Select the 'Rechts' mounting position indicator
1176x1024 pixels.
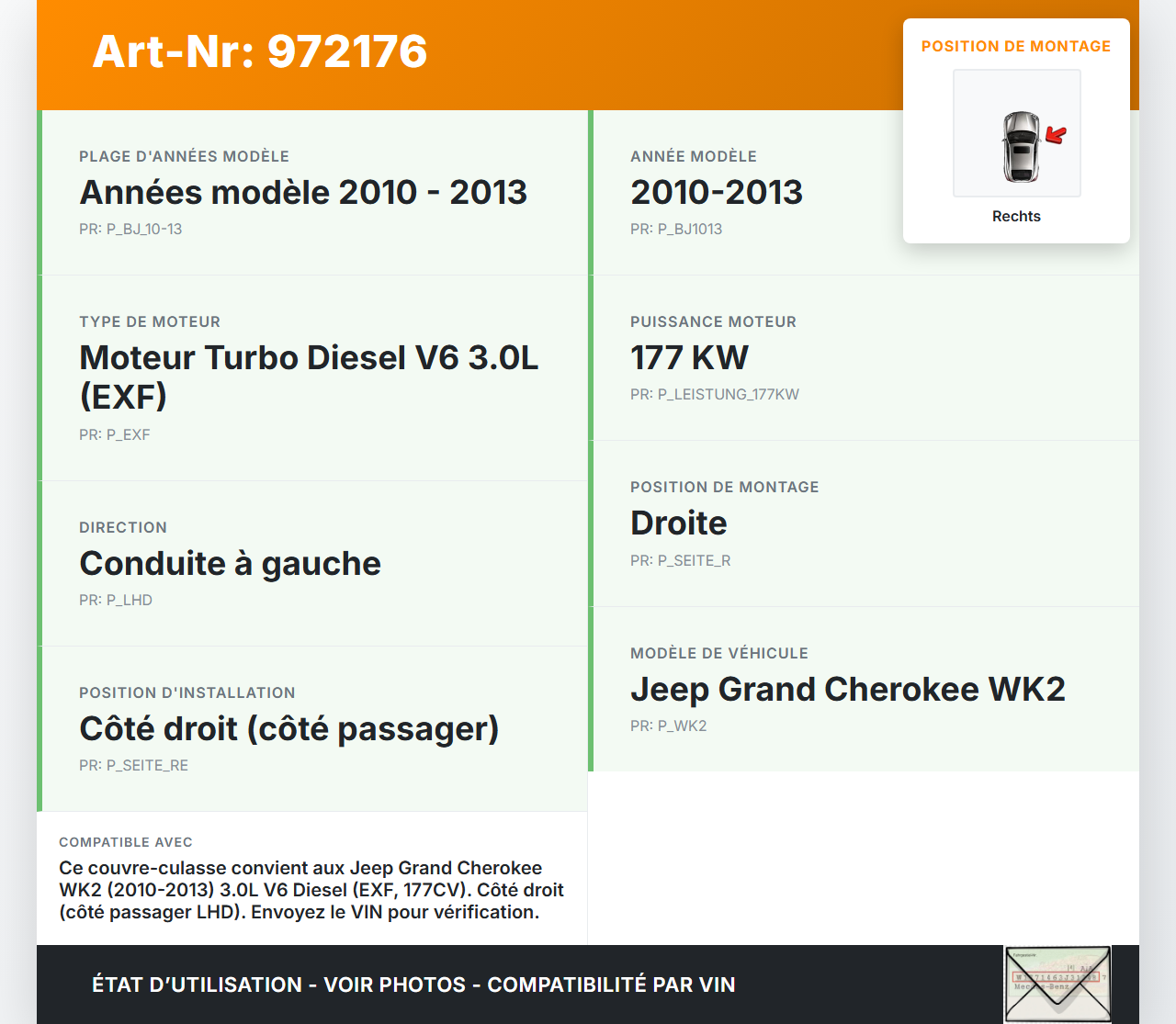(x=1016, y=216)
